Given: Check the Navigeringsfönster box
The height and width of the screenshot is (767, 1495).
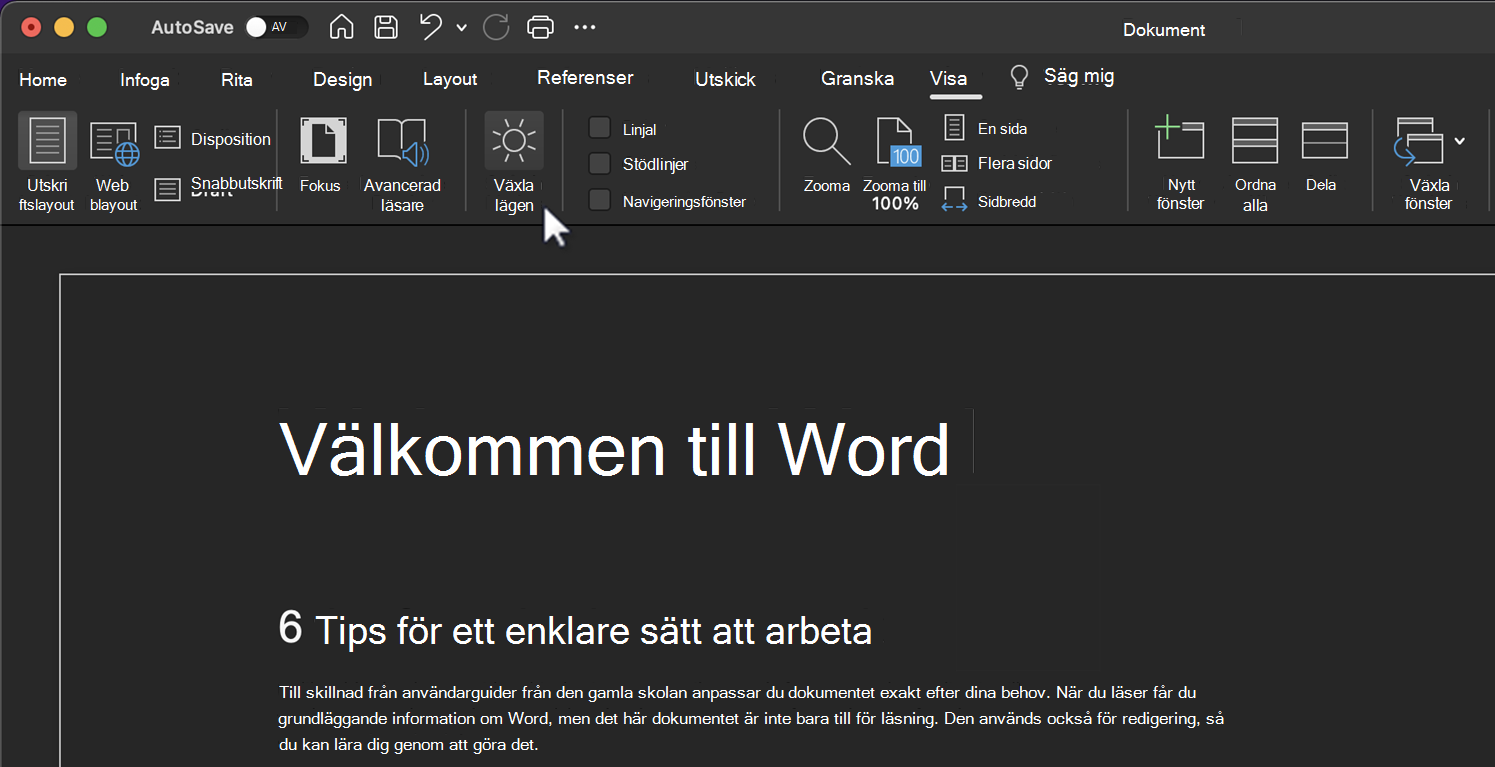Looking at the screenshot, I should pos(599,200).
